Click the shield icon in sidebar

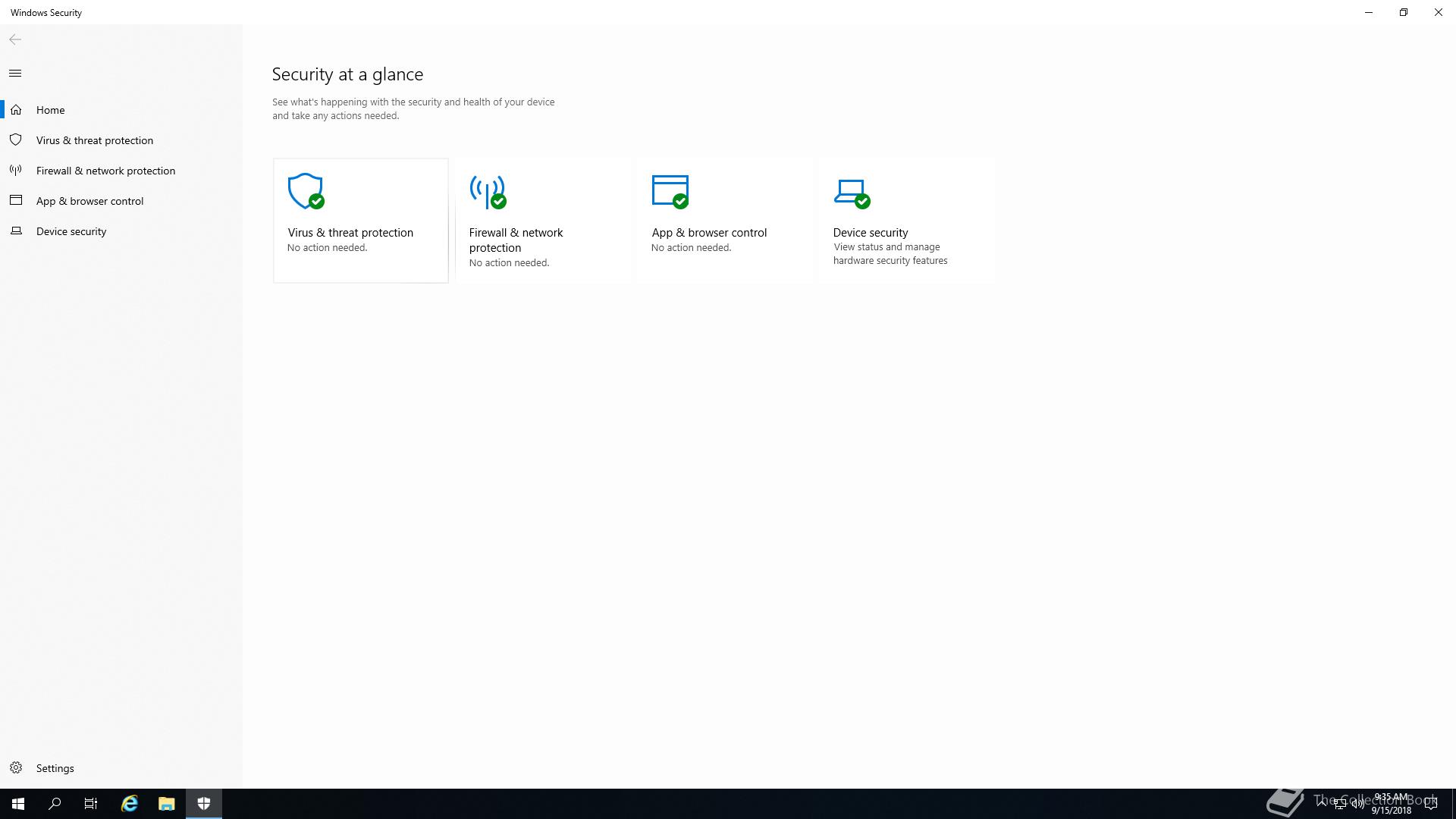pyautogui.click(x=16, y=140)
